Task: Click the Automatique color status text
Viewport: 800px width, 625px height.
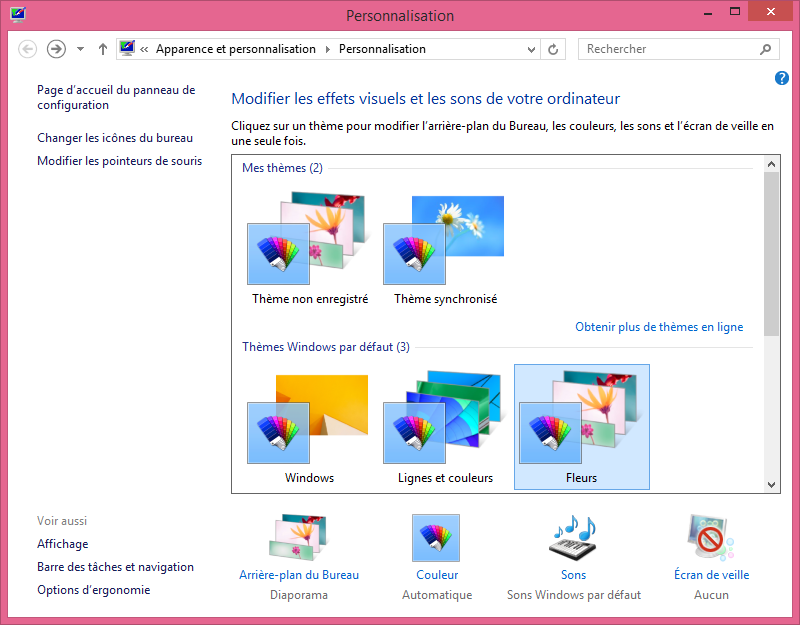Action: 437,595
